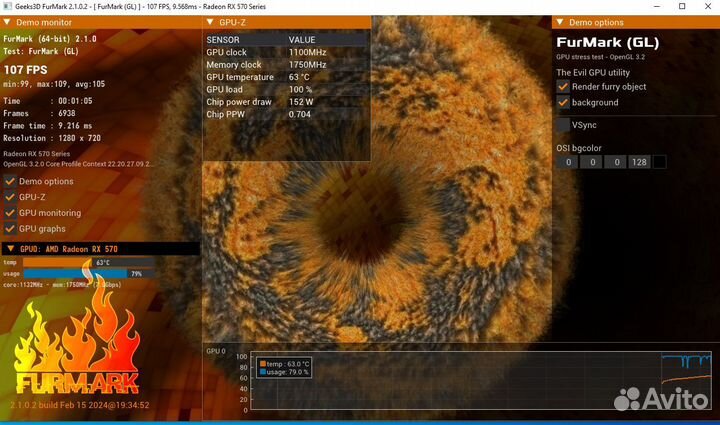Click the first OSI bgcolor value field
Screen dimensions: 720x425
pyautogui.click(x=568, y=162)
